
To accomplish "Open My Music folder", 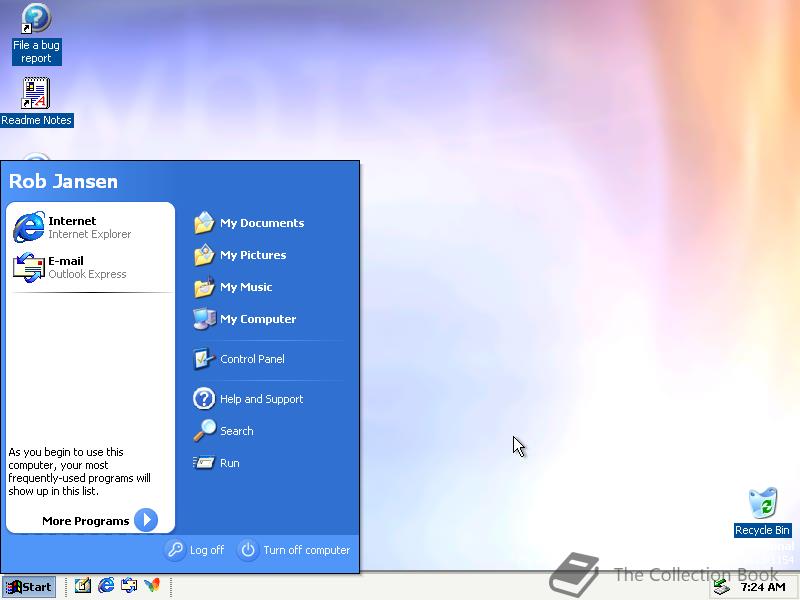I will point(233,287).
